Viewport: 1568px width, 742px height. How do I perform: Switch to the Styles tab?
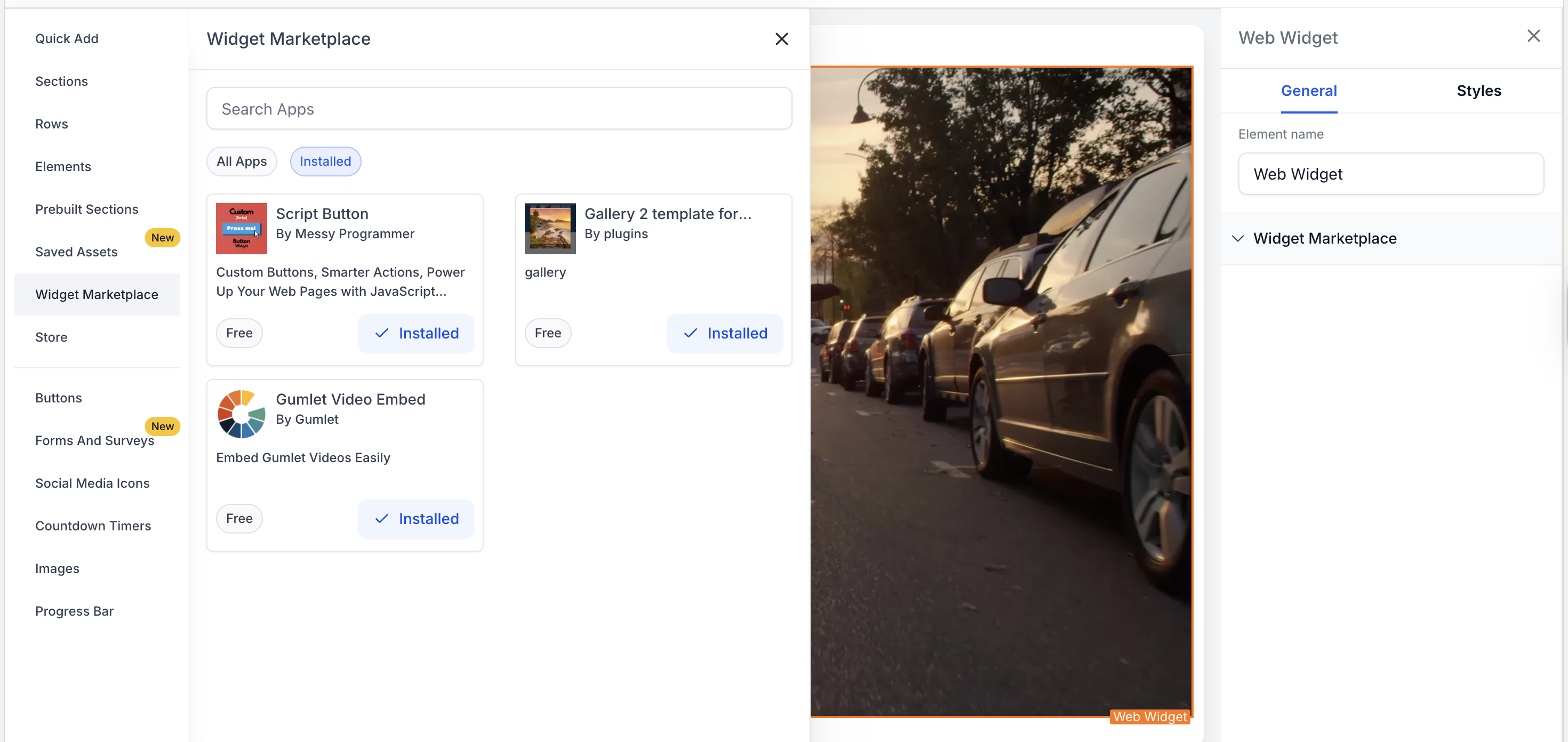1478,91
